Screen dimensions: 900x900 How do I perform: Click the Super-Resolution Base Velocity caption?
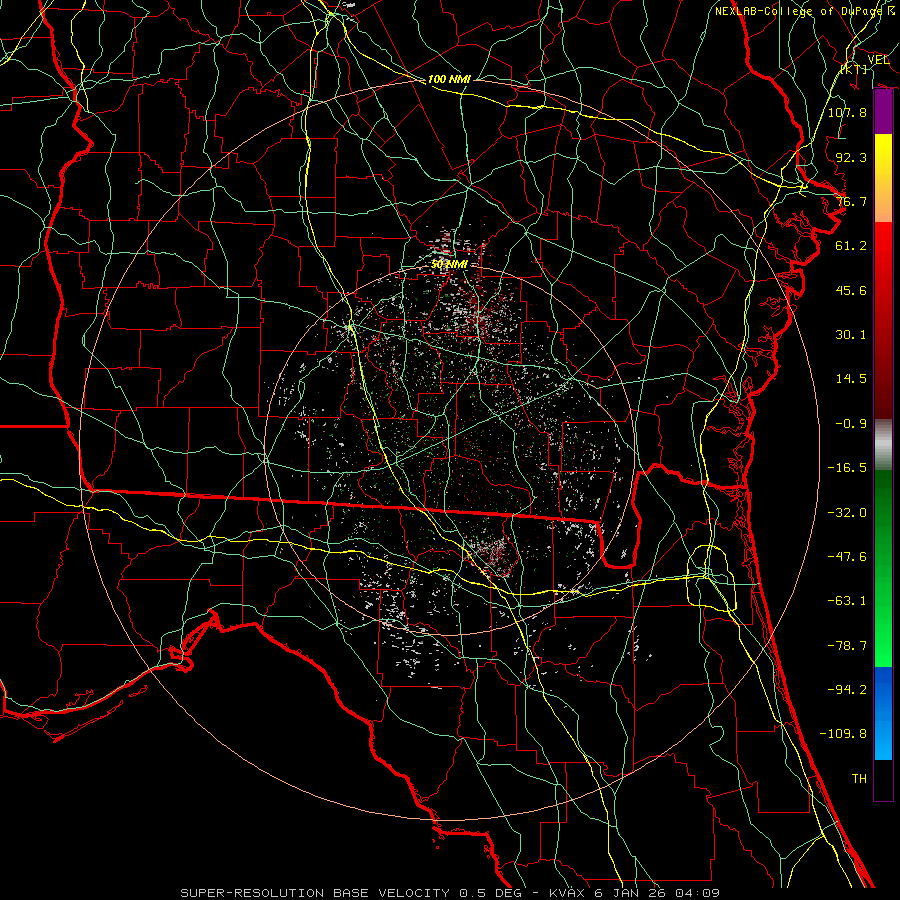pyautogui.click(x=450, y=893)
